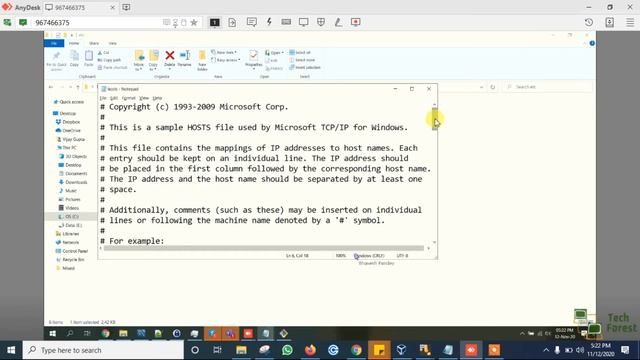640x360 pixels.
Task: Click Pin to Quick access in the ribbon
Action: [56, 60]
